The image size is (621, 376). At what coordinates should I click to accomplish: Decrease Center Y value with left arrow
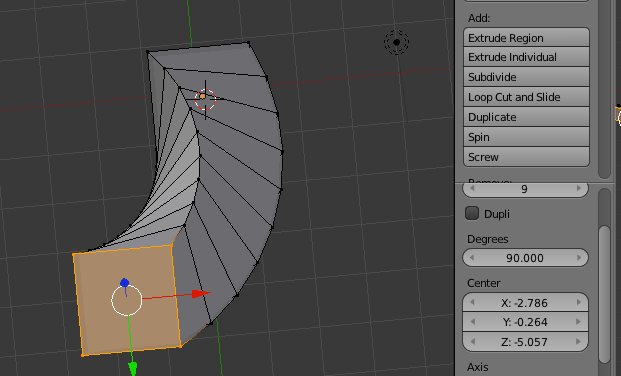tap(472, 322)
